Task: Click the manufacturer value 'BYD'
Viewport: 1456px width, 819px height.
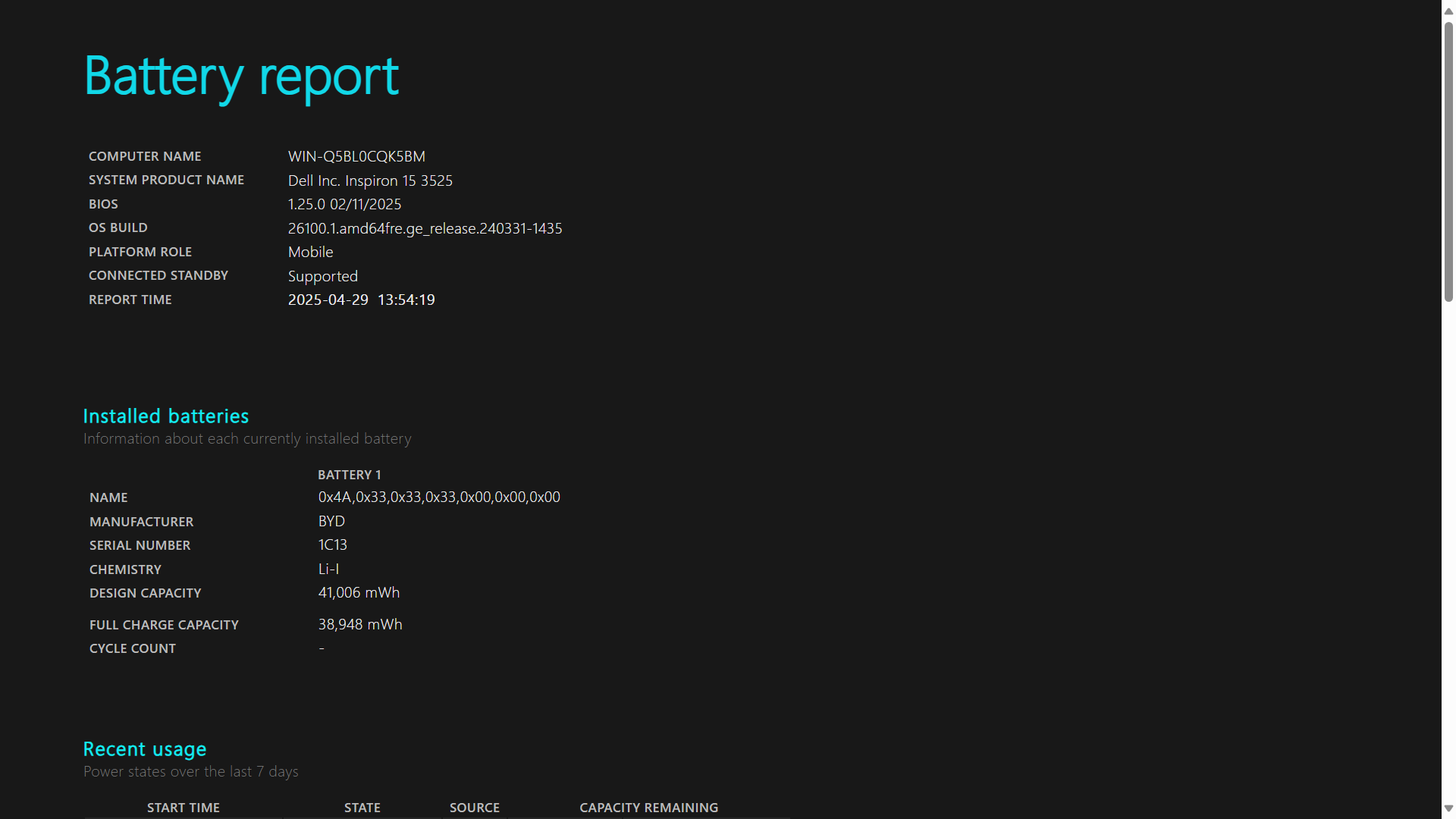Action: [331, 521]
